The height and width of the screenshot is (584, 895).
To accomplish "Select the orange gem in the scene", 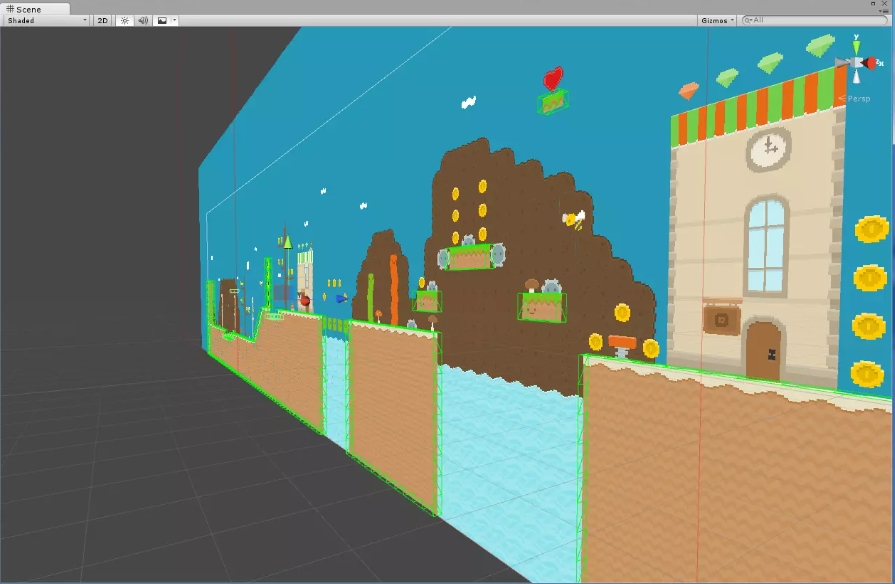I will tap(689, 90).
